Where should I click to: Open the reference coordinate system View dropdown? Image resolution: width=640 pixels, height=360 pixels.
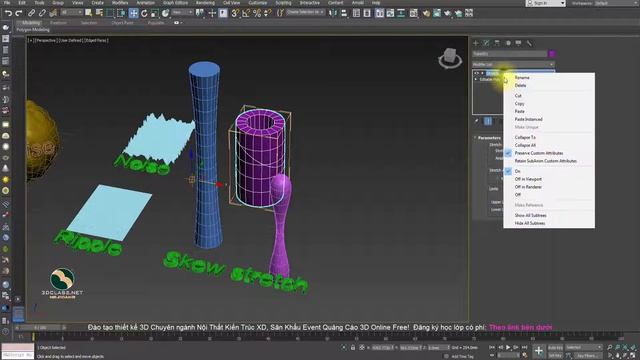(x=182, y=13)
